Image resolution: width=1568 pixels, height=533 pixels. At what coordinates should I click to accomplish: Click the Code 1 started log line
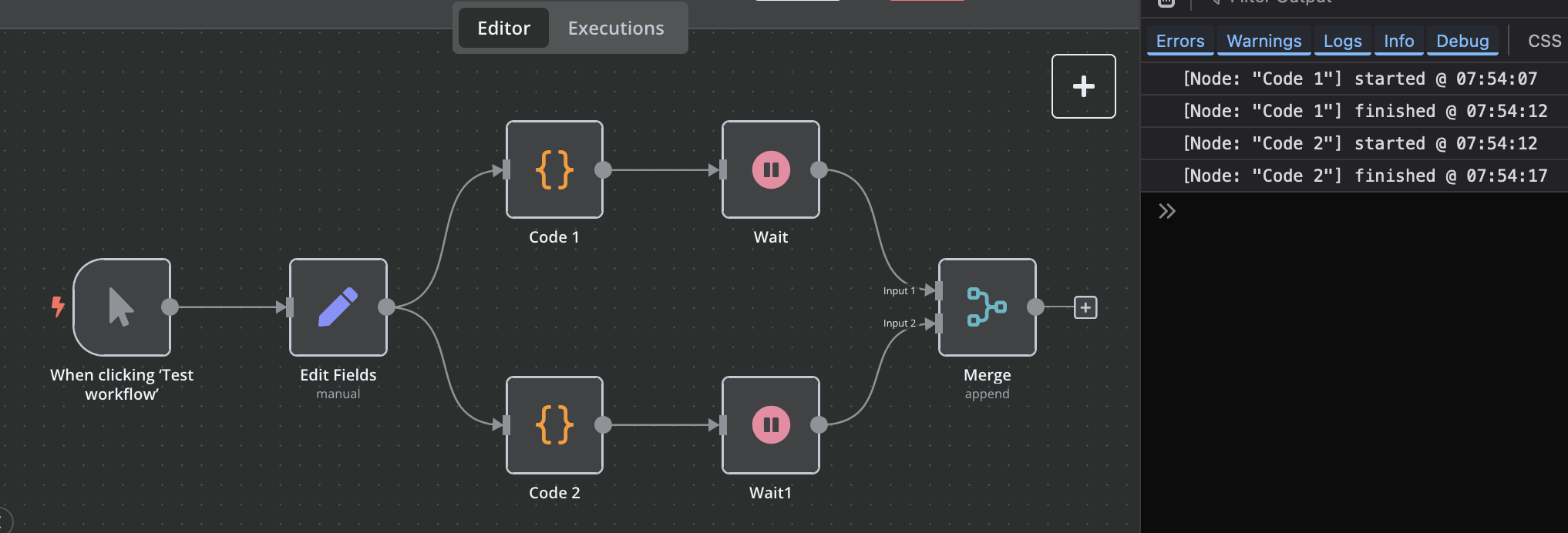tap(1354, 79)
